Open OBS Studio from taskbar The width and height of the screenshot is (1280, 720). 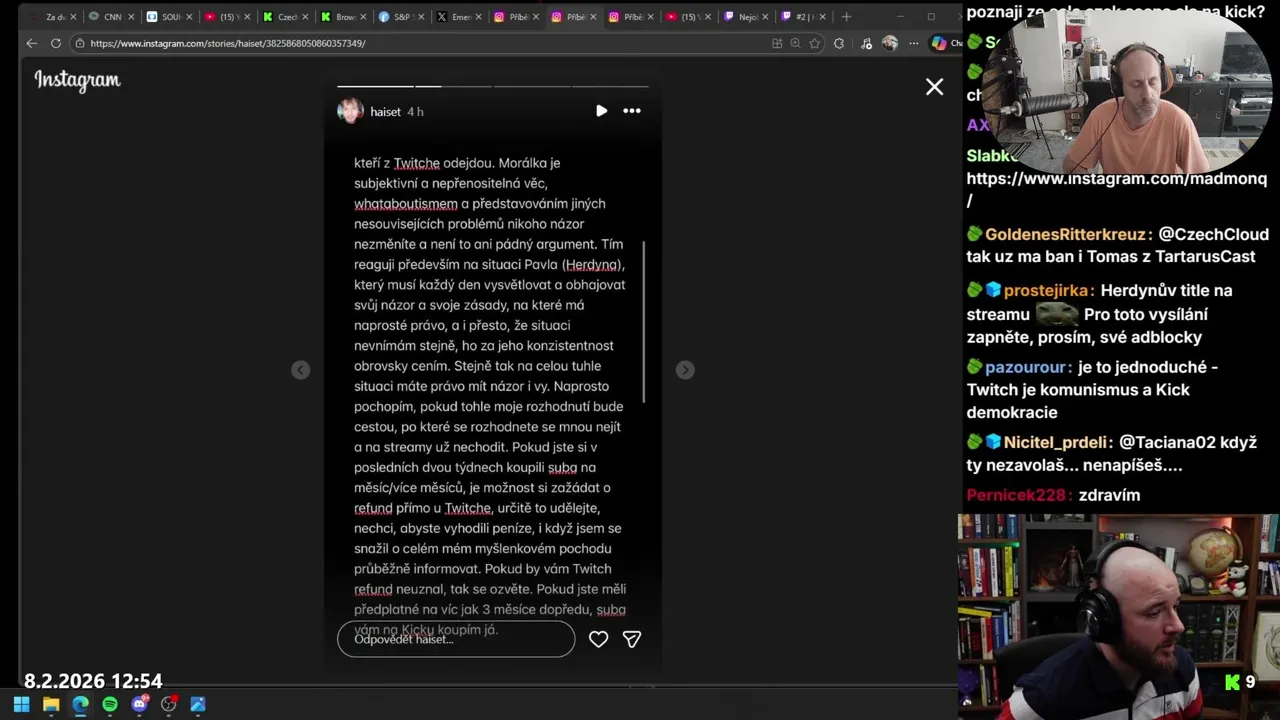169,704
